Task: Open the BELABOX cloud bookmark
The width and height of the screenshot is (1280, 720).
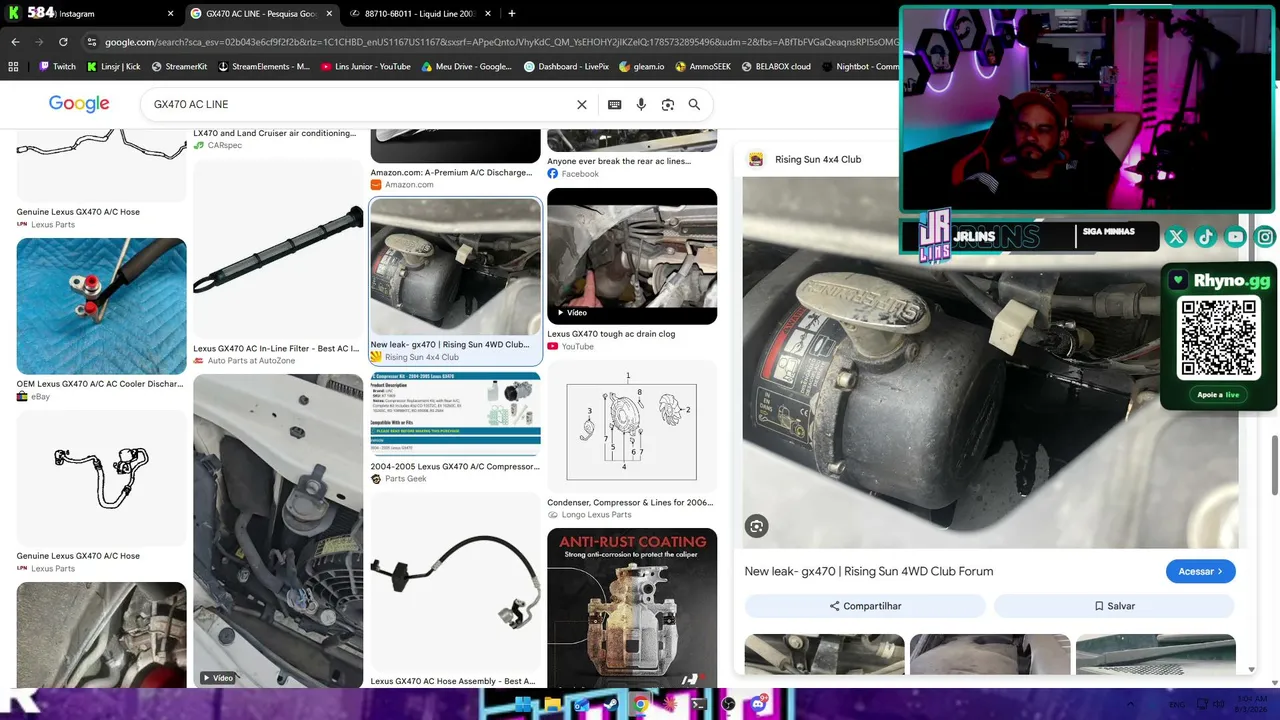Action: (x=776, y=67)
